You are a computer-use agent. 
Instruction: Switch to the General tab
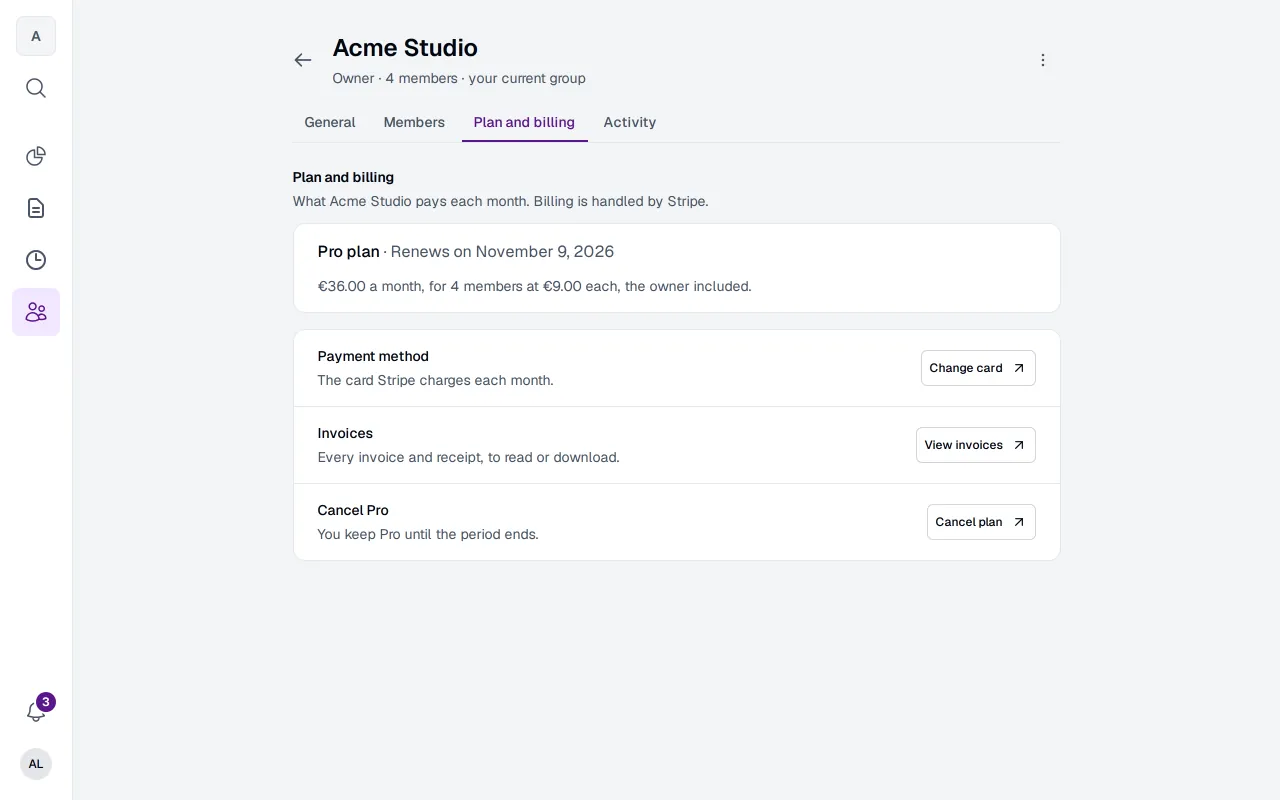point(330,122)
